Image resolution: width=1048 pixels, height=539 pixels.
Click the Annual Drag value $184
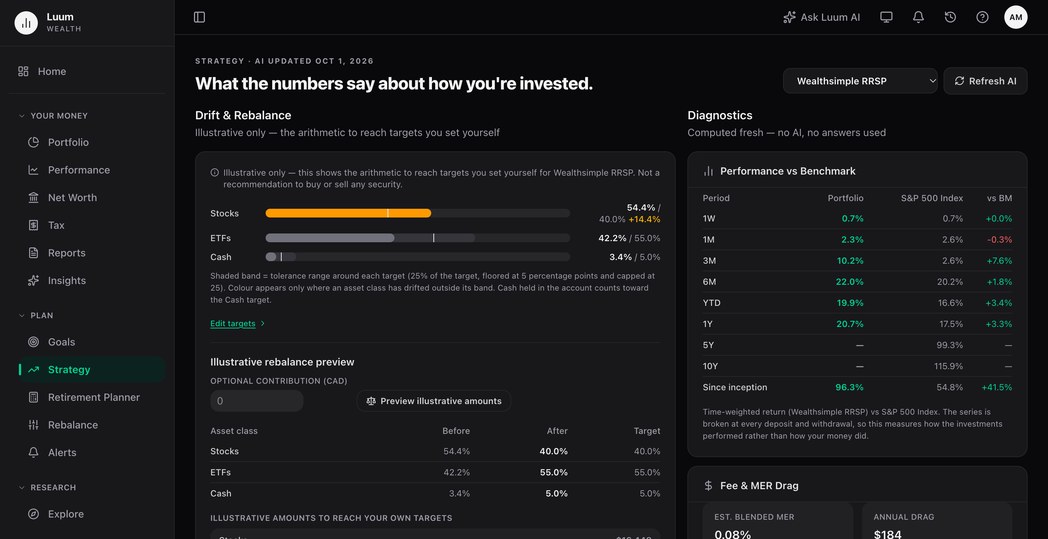tap(888, 534)
